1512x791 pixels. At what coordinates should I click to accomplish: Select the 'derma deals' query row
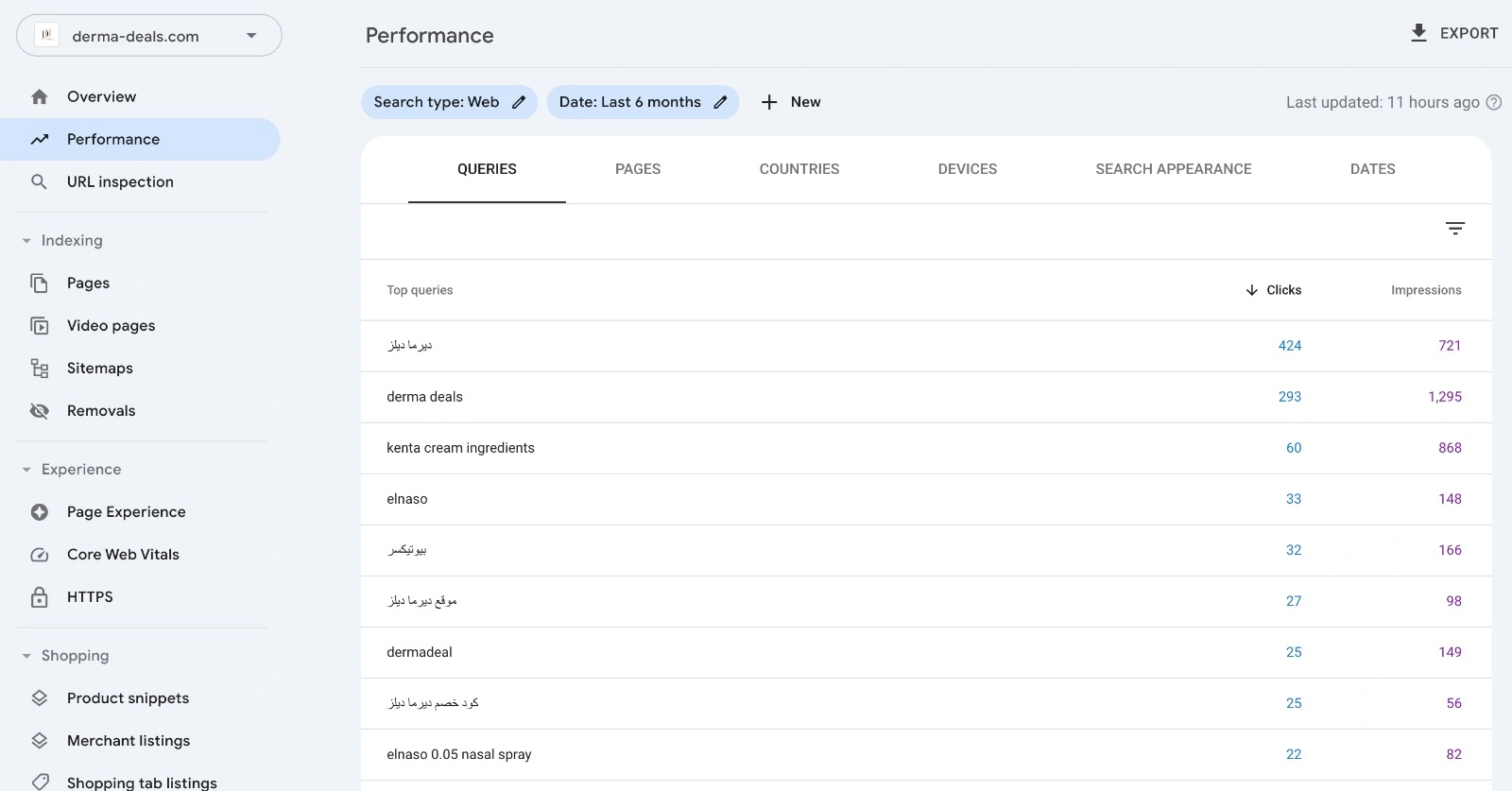[x=926, y=397]
